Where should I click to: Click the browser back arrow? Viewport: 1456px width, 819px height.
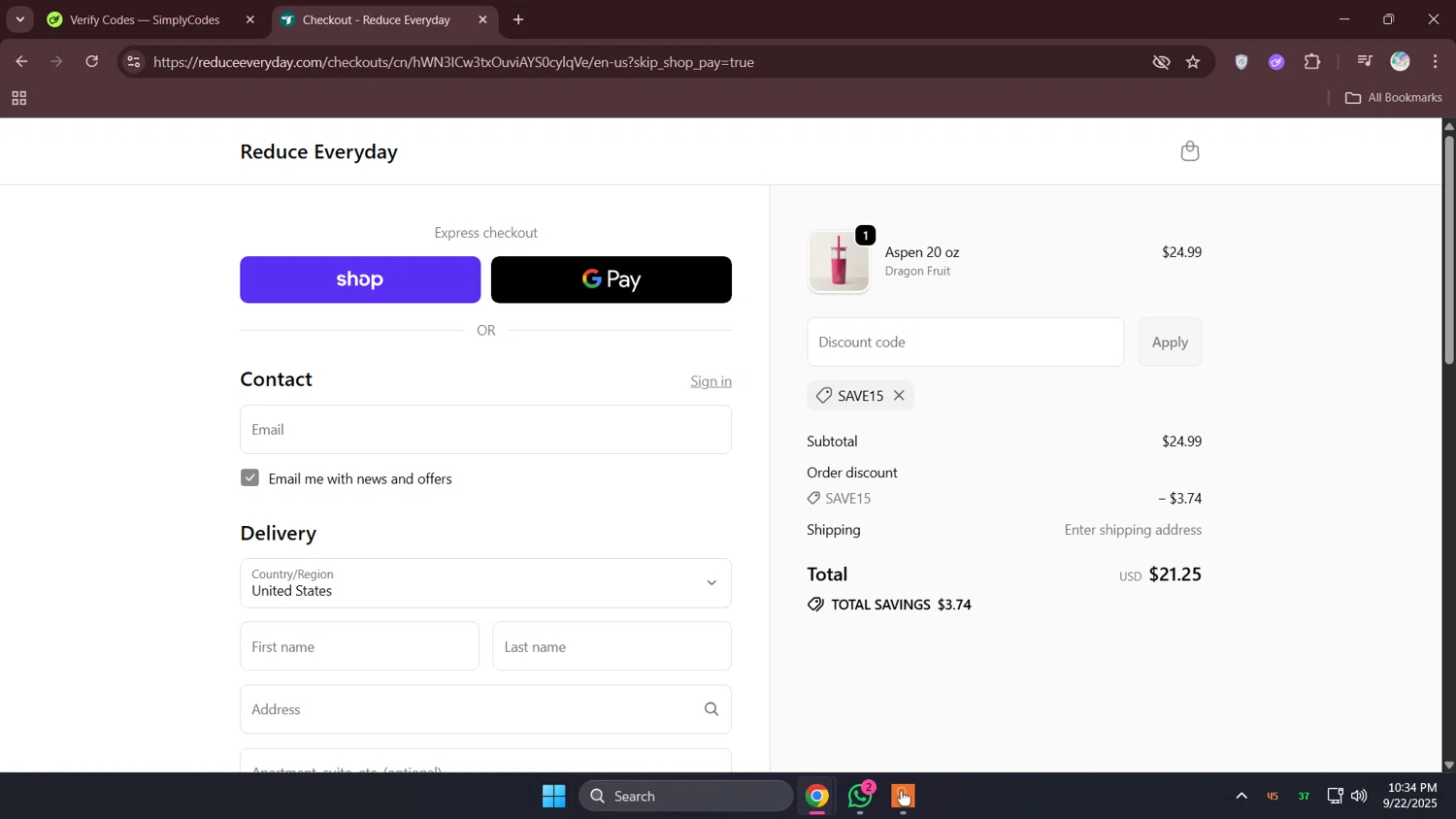(21, 61)
